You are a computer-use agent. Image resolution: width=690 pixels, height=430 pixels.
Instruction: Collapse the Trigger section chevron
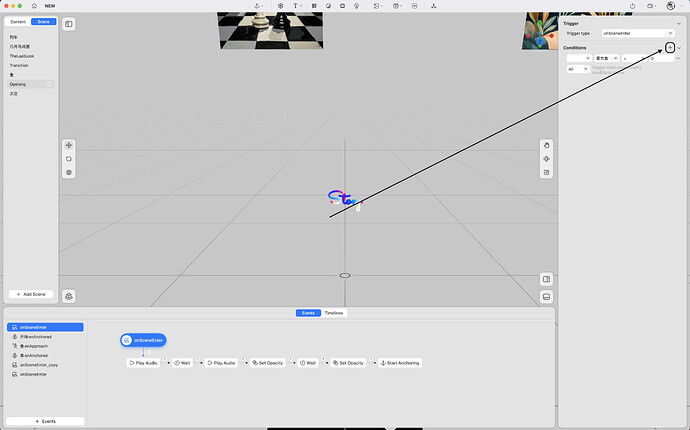[680, 23]
